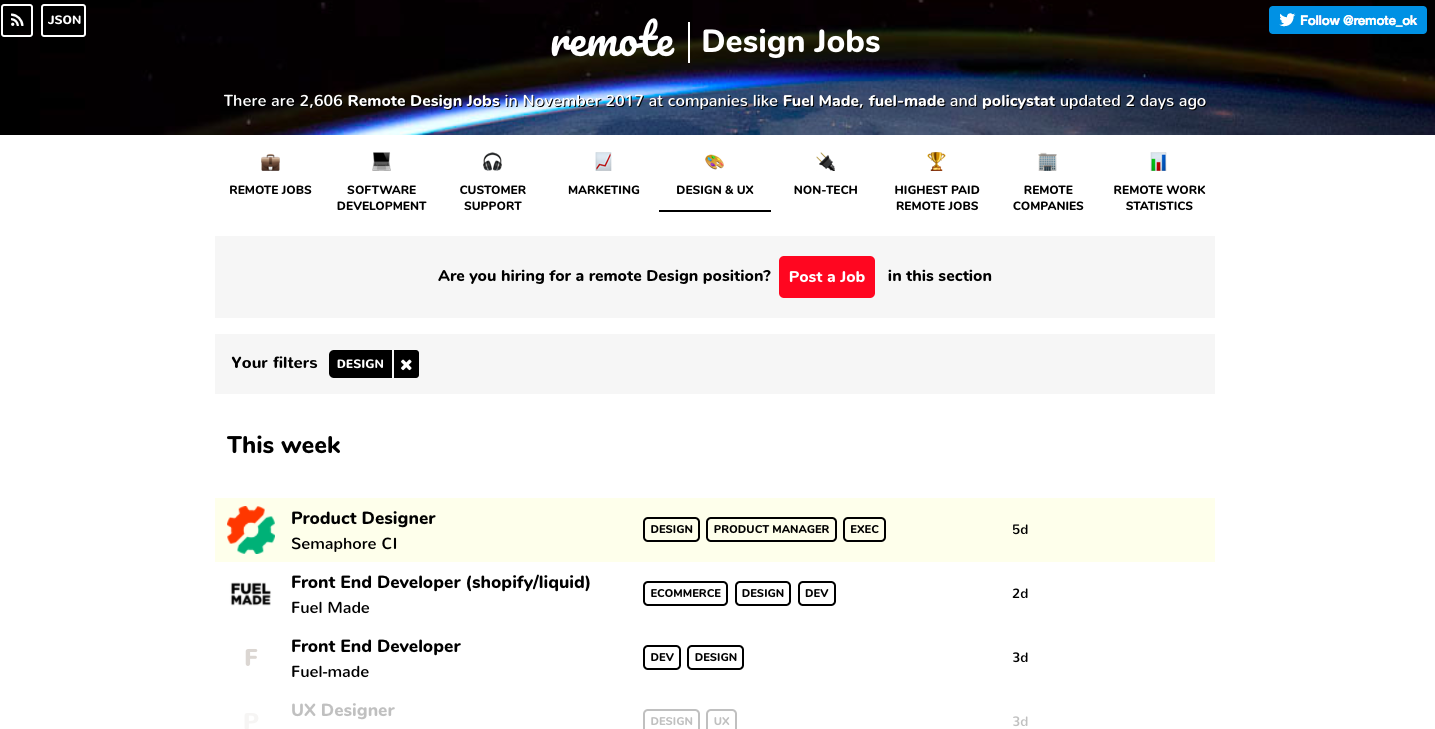Select the Design & UX tab
This screenshot has width=1435, height=729.
click(714, 190)
